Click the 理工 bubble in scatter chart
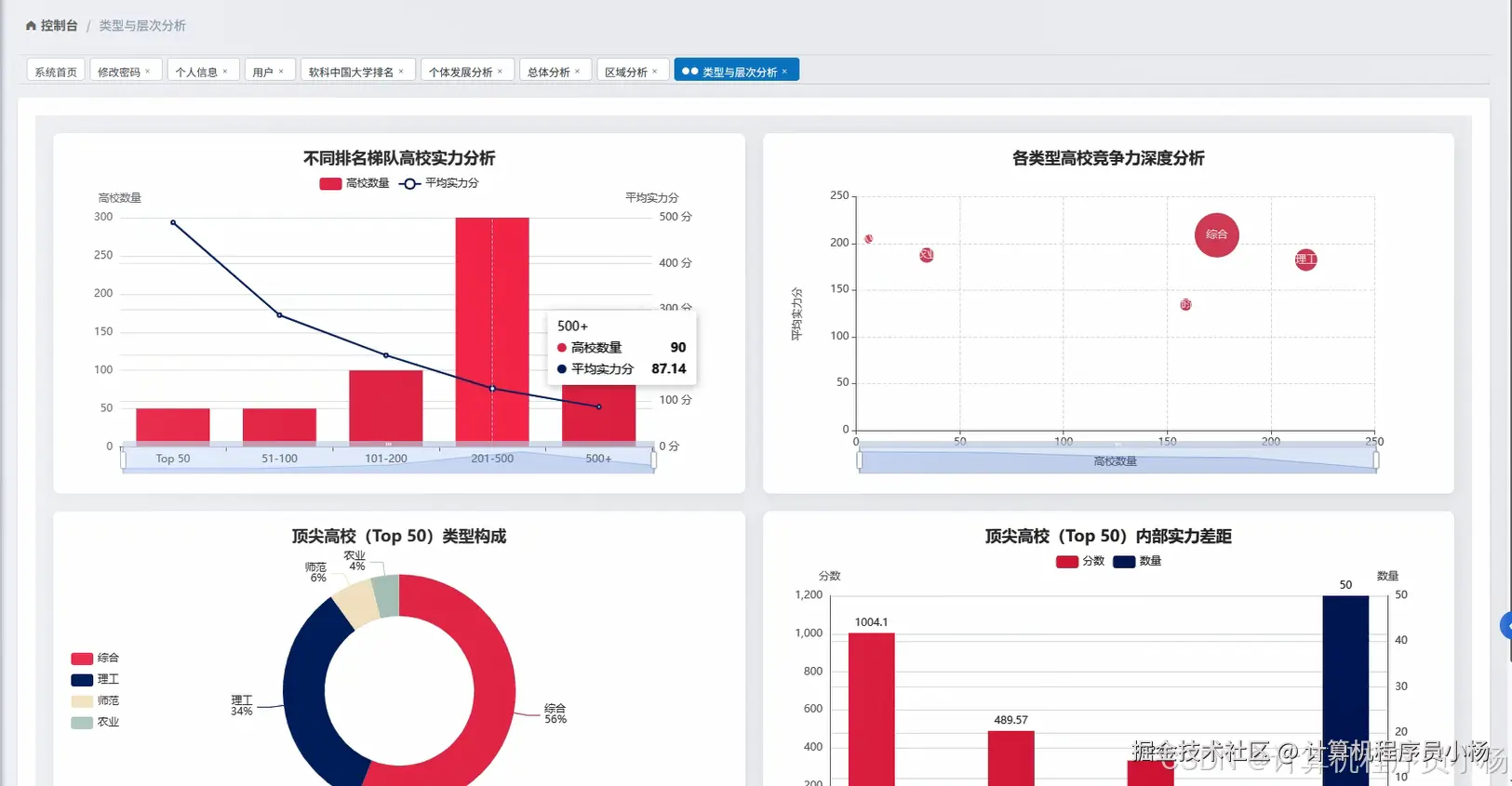The width and height of the screenshot is (1512, 786). coord(1306,260)
